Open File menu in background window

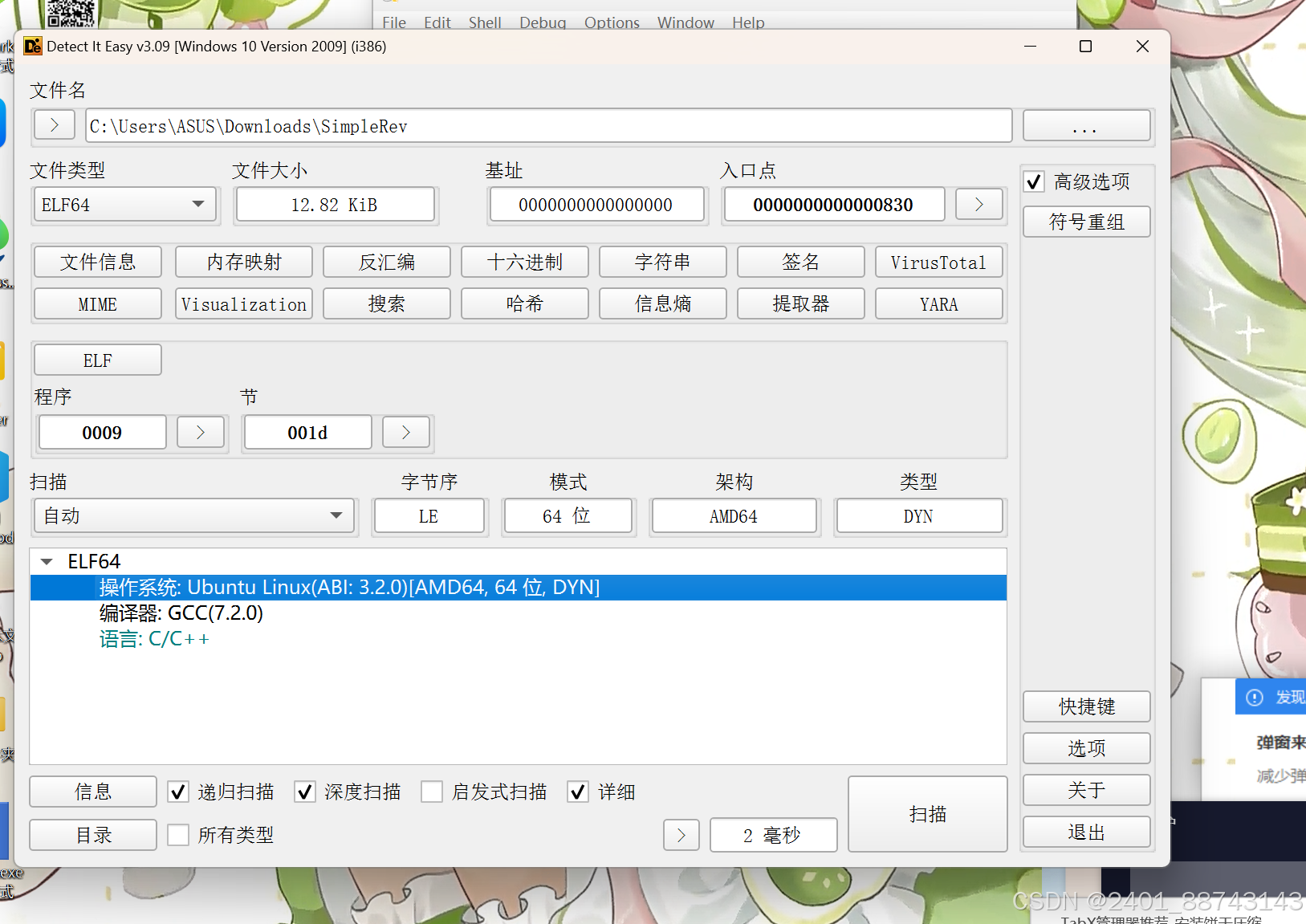pyautogui.click(x=394, y=22)
